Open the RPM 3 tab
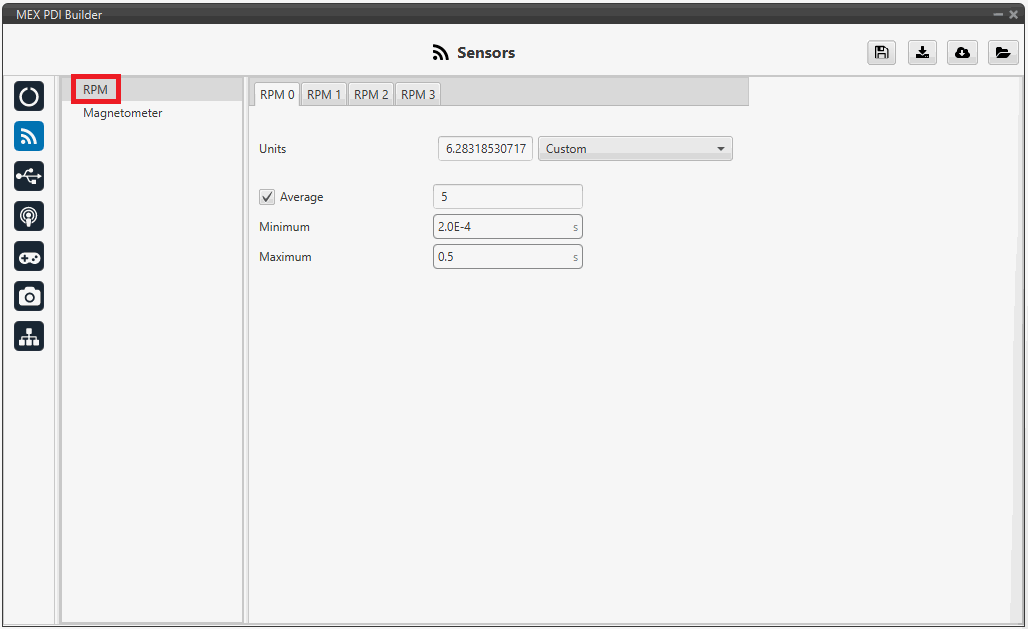Image resolution: width=1028 pixels, height=629 pixels. (418, 94)
